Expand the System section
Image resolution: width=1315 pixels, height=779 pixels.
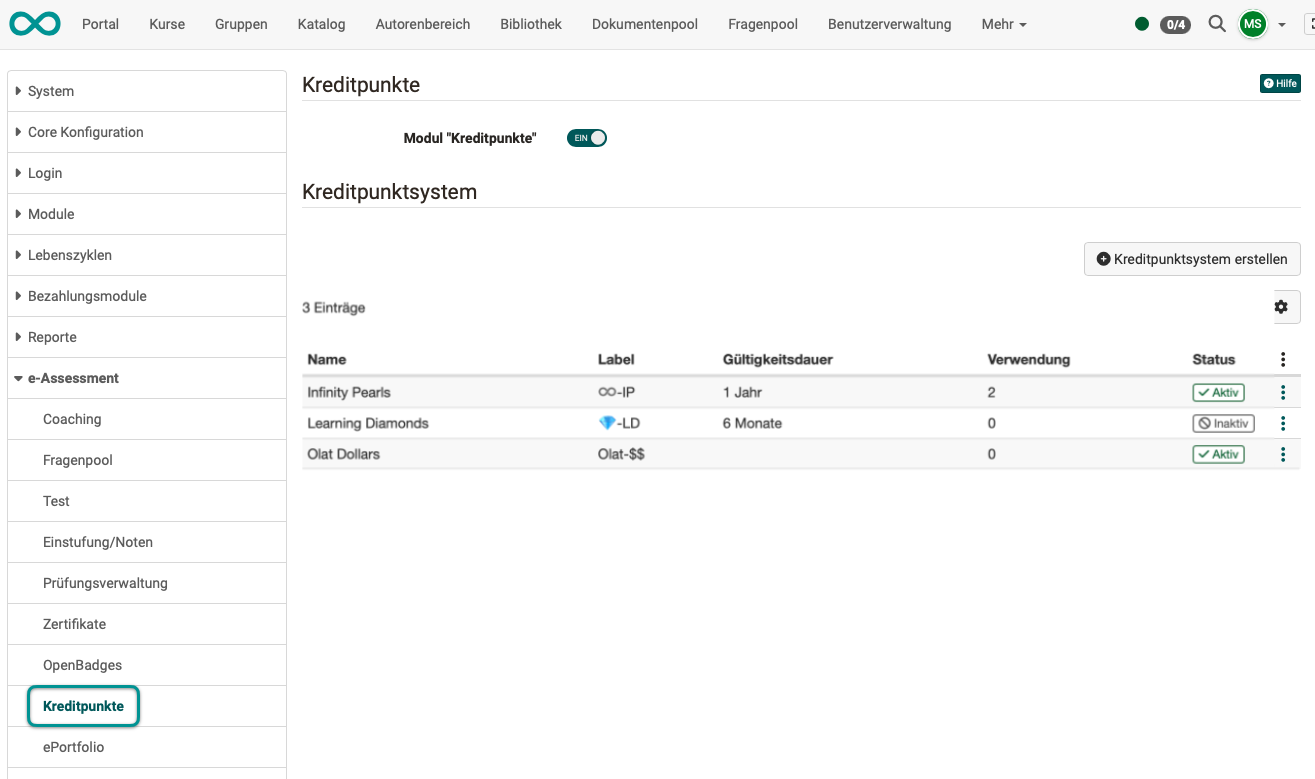(52, 91)
